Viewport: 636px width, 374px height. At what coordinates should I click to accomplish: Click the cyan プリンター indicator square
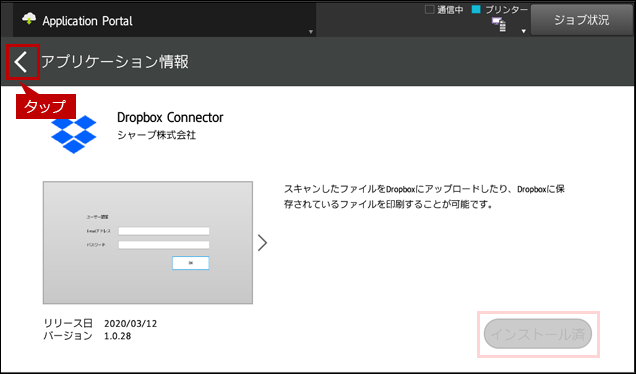coord(476,9)
